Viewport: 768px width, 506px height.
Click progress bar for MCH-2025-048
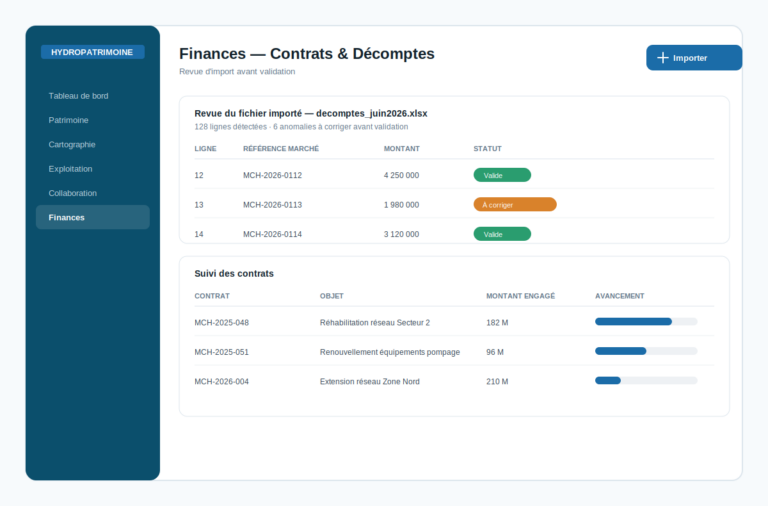tap(646, 321)
